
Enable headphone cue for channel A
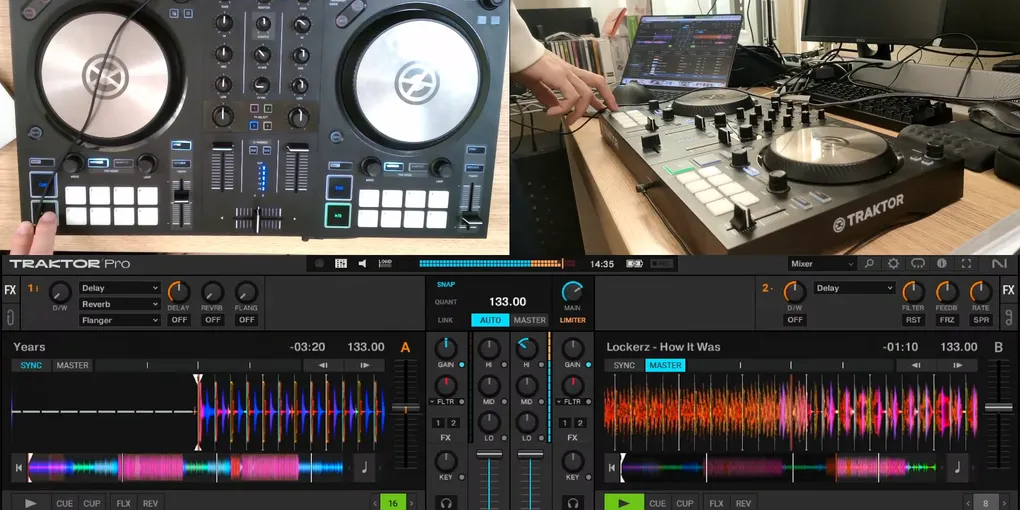[x=446, y=503]
